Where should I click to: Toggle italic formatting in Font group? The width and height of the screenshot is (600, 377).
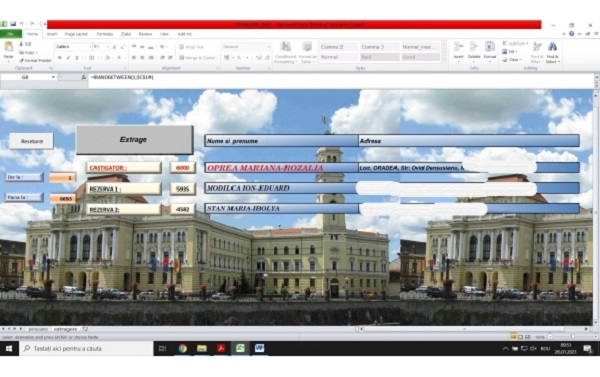(x=68, y=58)
